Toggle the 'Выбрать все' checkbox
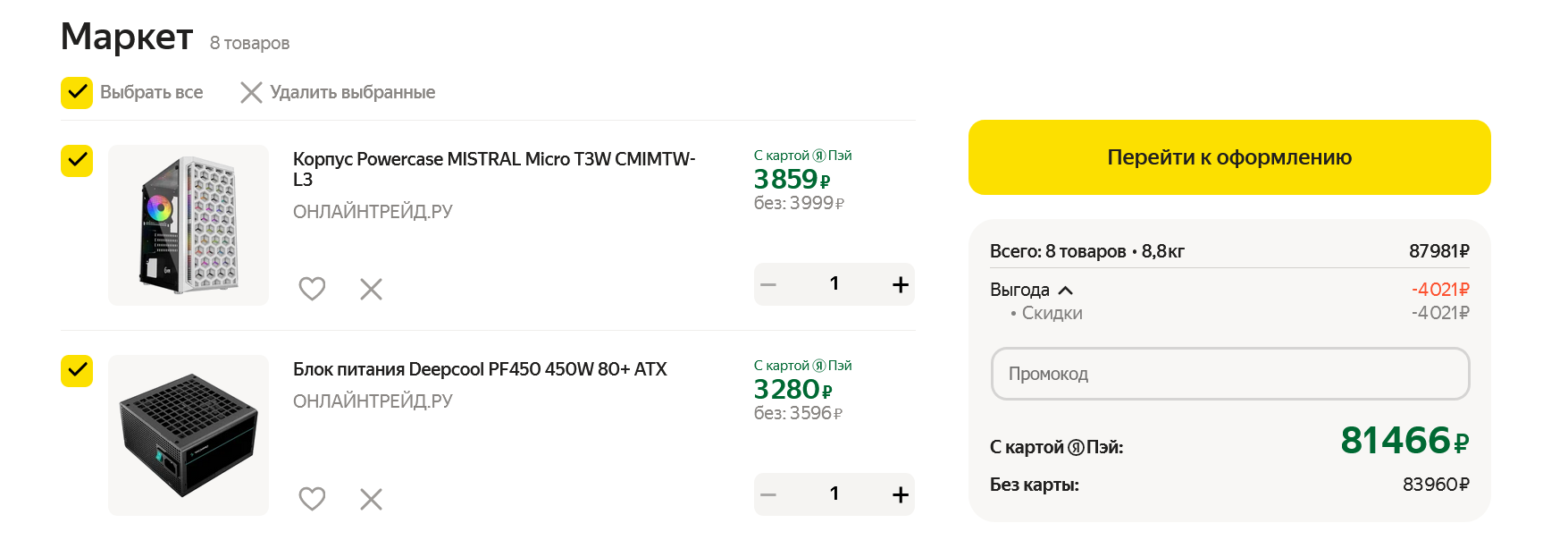The image size is (1568, 540). pos(77,92)
